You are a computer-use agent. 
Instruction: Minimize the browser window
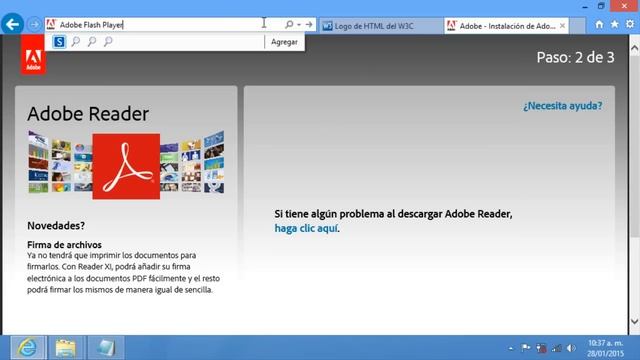click(585, 6)
